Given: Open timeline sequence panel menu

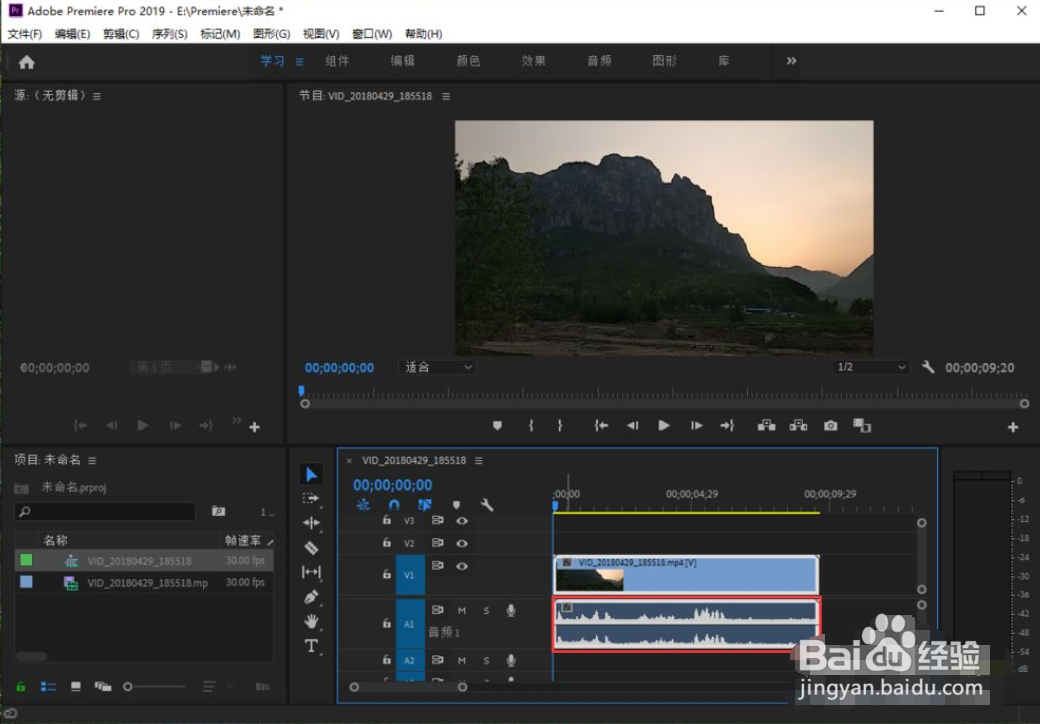Looking at the screenshot, I should click(x=479, y=460).
